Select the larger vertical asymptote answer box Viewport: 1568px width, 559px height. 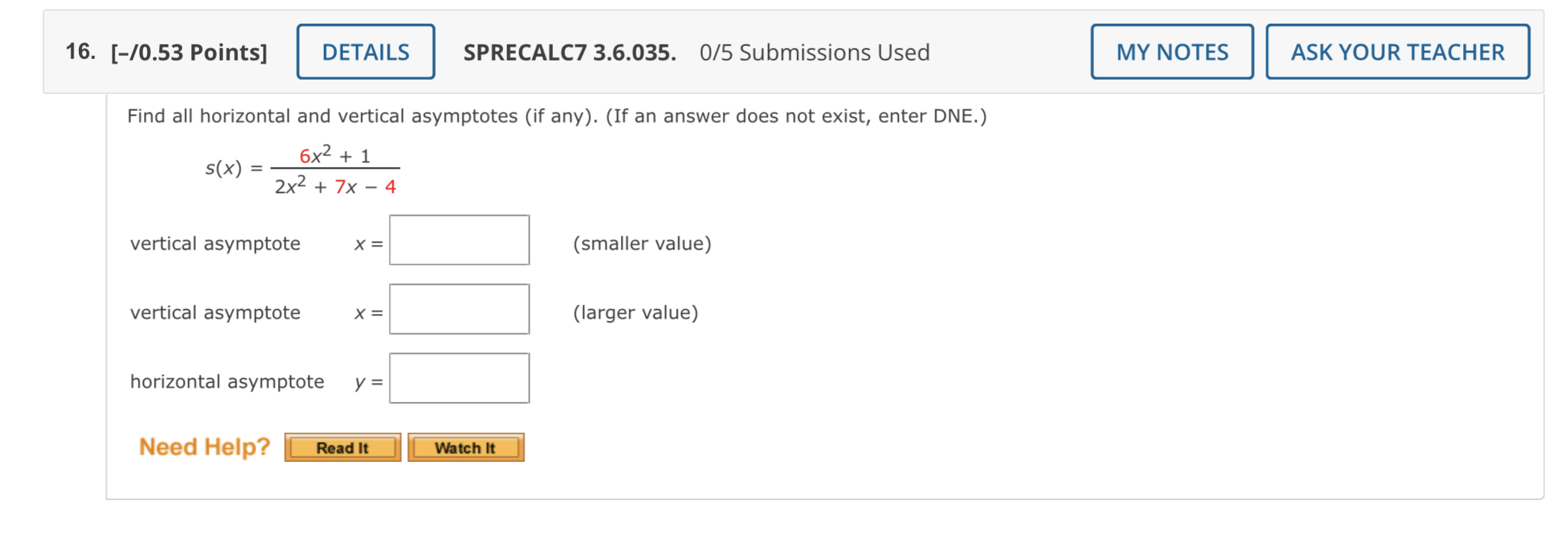click(459, 309)
